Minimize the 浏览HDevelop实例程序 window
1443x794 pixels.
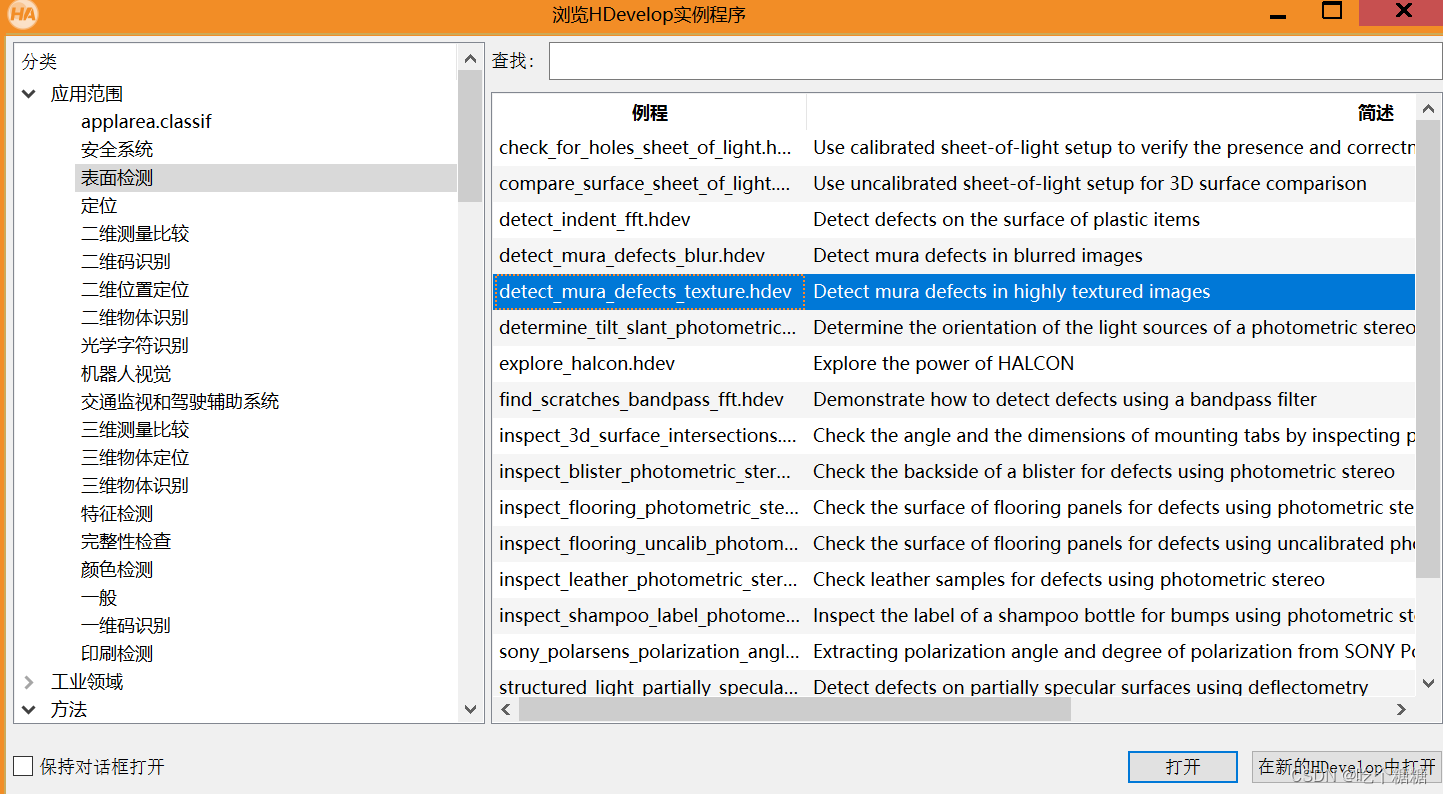[1278, 14]
